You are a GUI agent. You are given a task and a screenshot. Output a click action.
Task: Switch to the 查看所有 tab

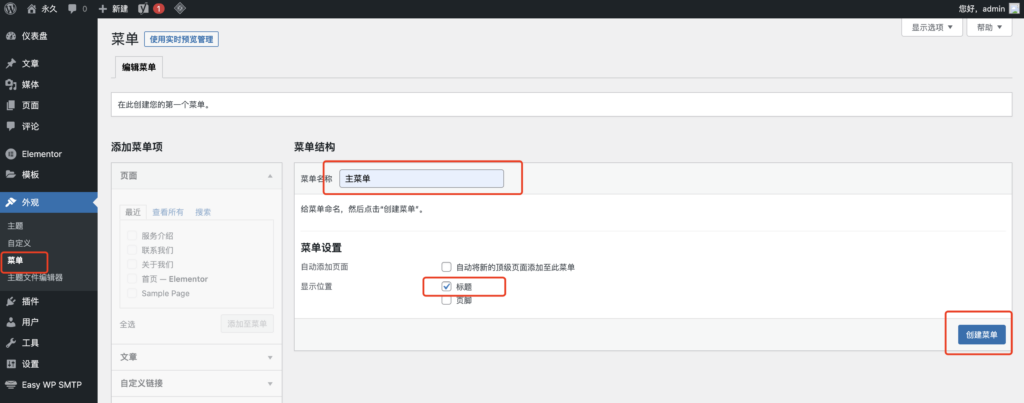[168, 212]
